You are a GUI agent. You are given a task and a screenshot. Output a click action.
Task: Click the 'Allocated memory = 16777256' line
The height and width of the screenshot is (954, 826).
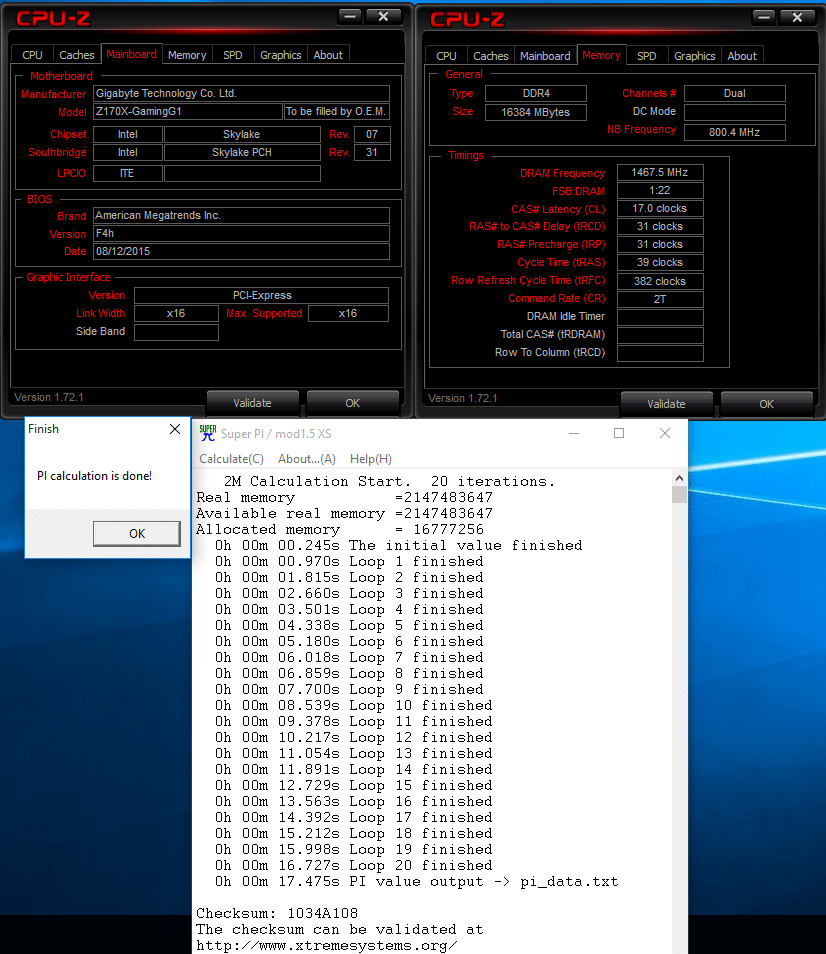(x=339, y=529)
